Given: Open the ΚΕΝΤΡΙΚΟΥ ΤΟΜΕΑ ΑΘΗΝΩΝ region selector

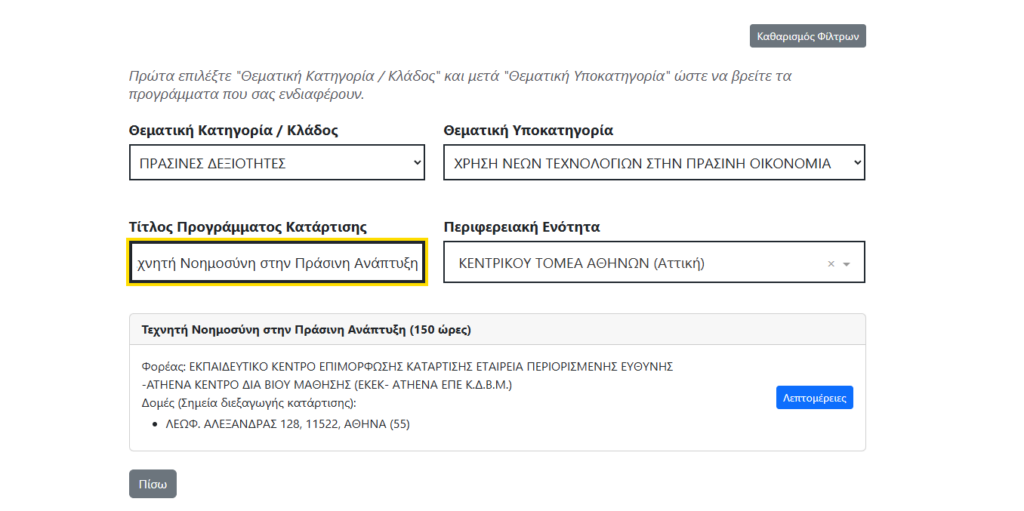Looking at the screenshot, I should [x=630, y=264].
